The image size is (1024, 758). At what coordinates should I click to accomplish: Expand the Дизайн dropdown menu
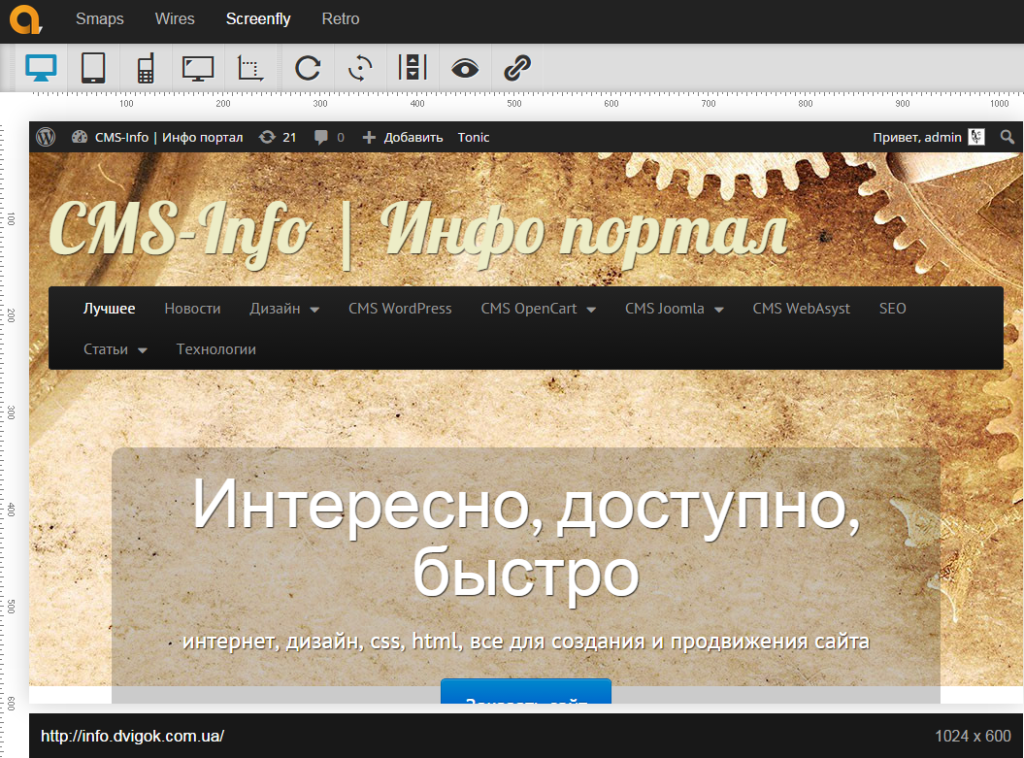(284, 309)
